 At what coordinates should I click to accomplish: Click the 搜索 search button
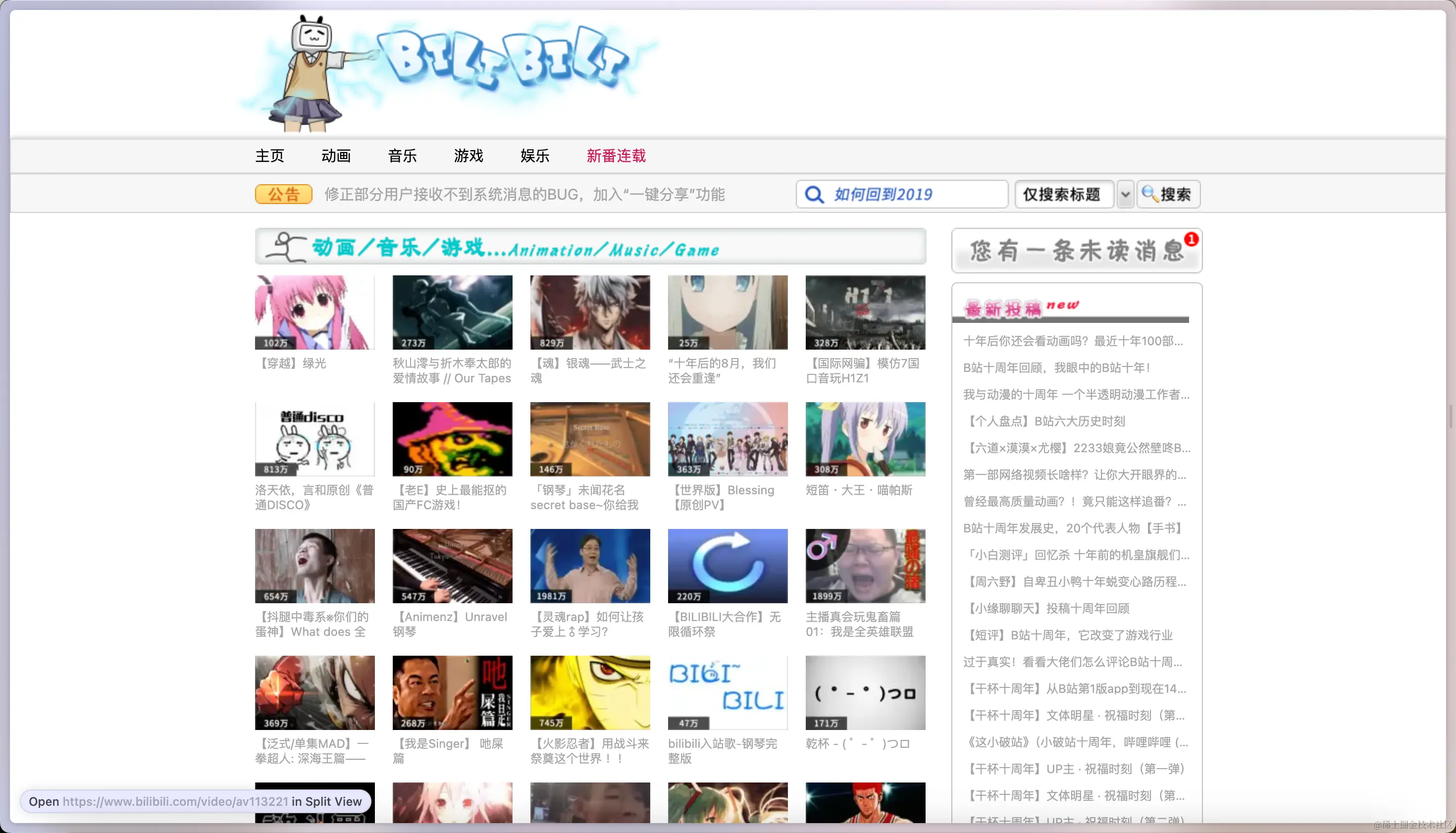click(x=1168, y=195)
